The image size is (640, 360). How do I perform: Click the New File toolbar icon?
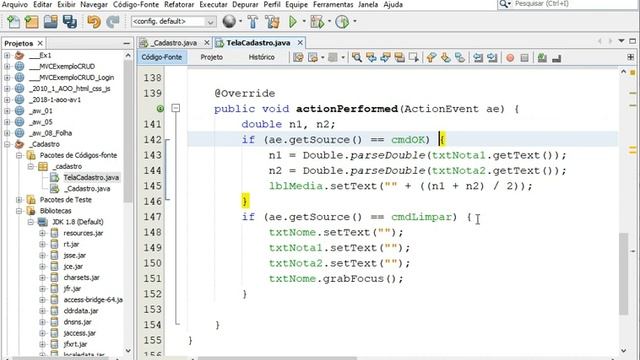coord(13,22)
